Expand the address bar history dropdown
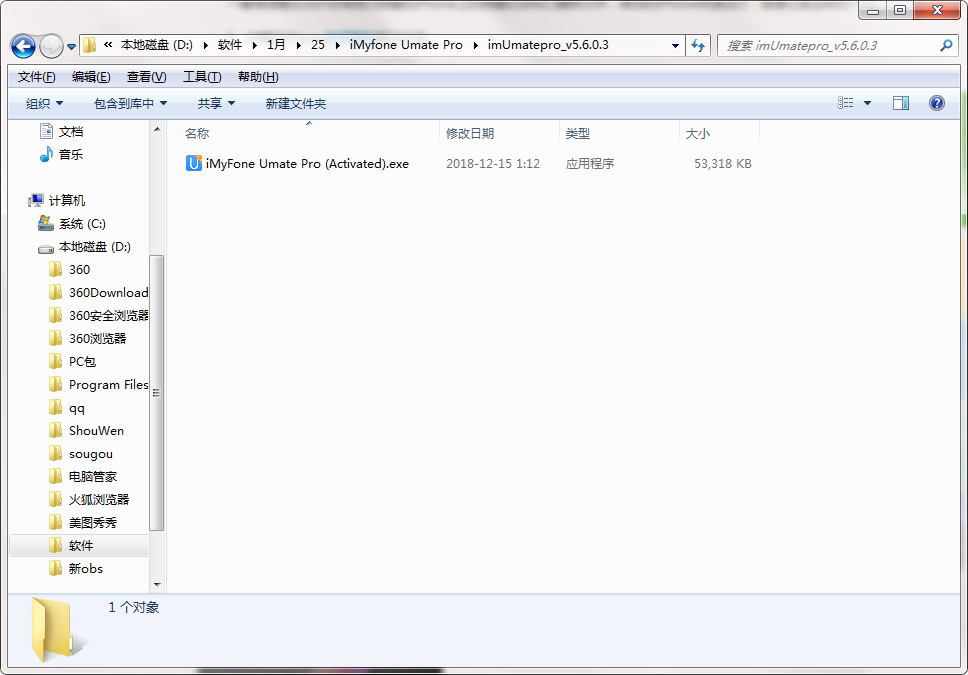The width and height of the screenshot is (968, 675). 675,46
